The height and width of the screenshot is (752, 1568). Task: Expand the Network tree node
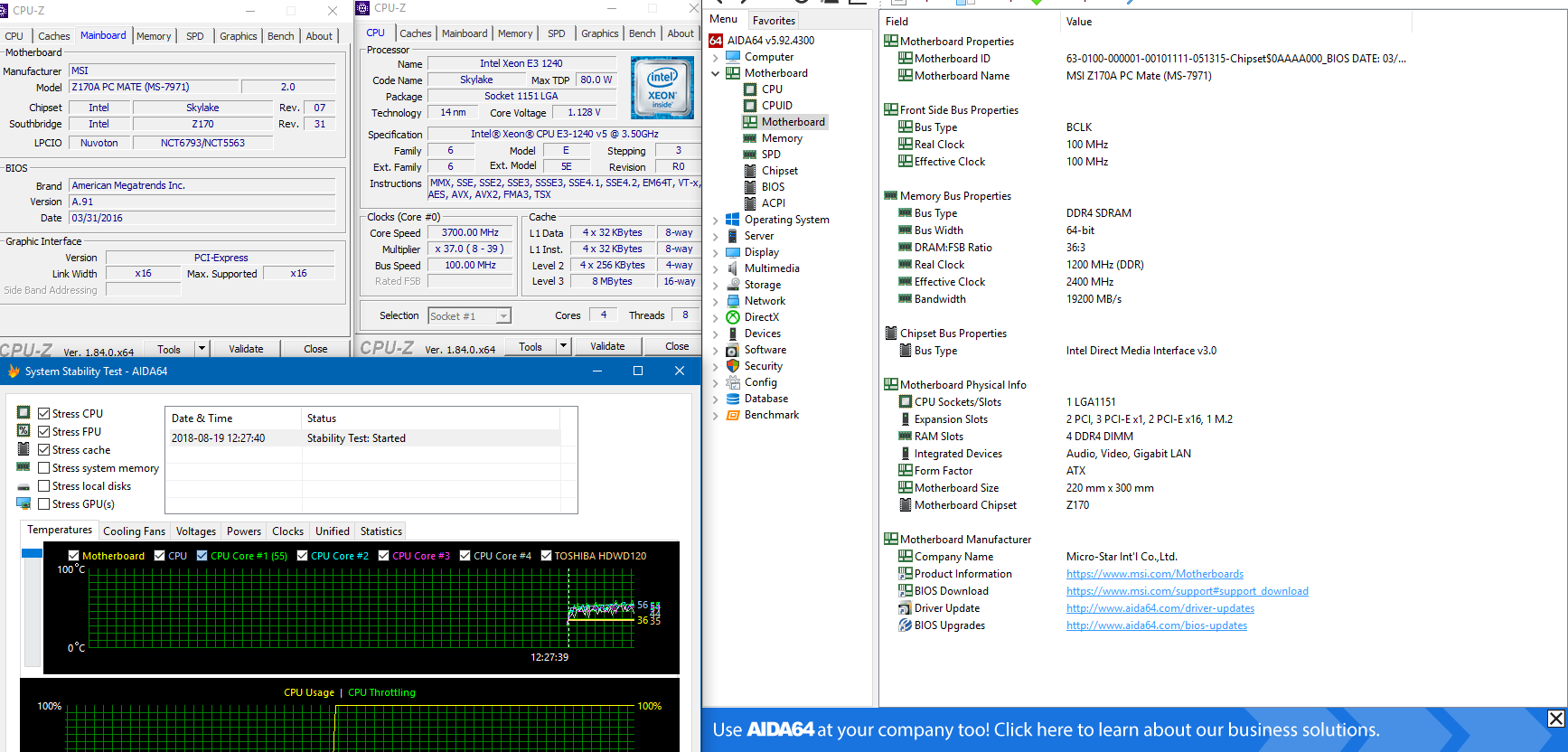pos(716,301)
